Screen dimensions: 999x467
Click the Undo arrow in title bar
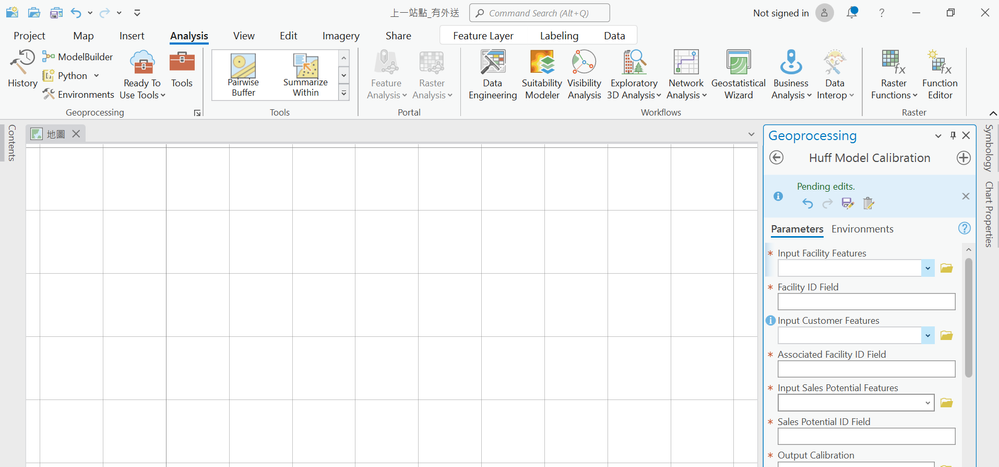click(76, 12)
